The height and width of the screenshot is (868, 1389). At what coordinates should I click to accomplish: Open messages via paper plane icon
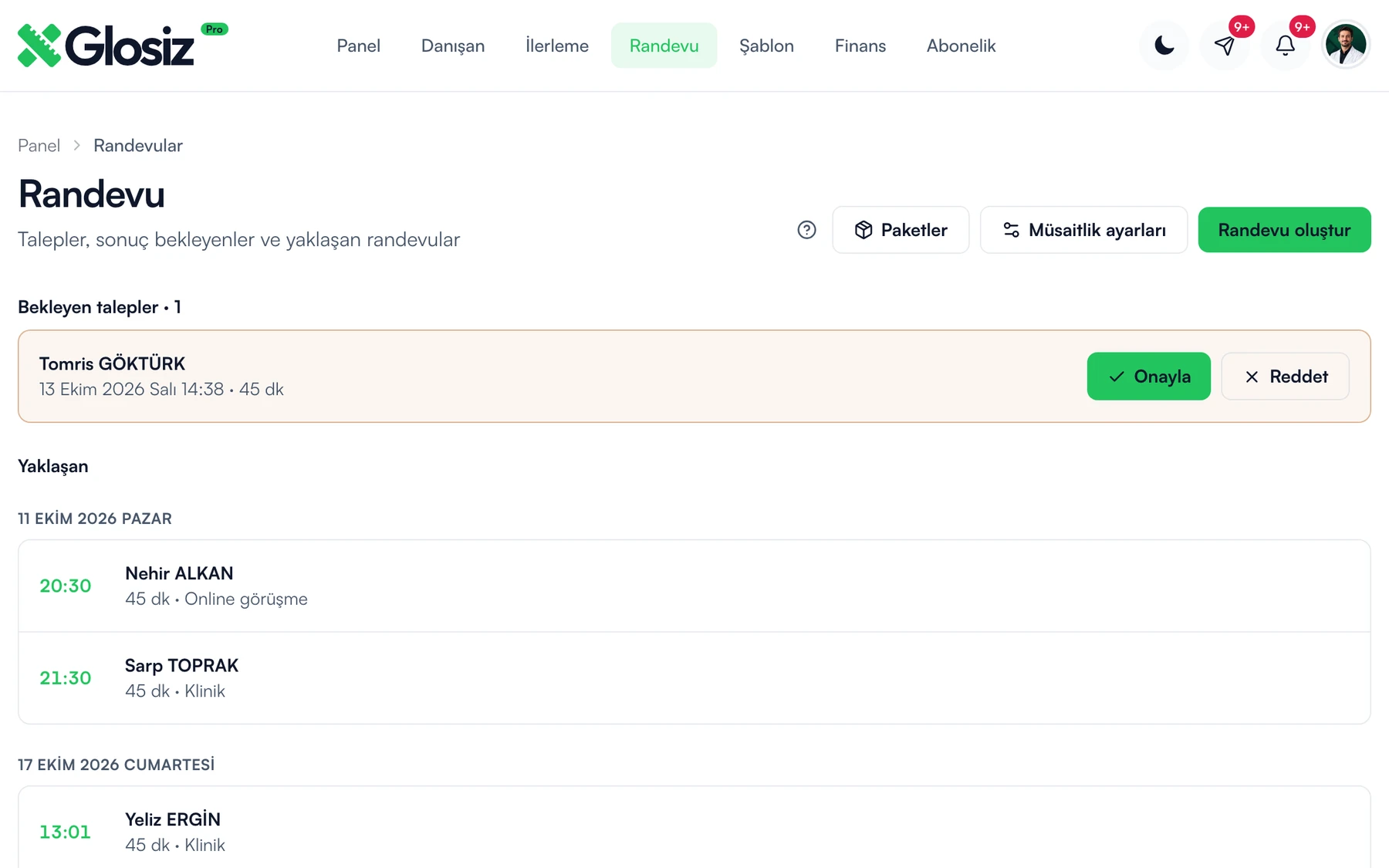[x=1224, y=46]
